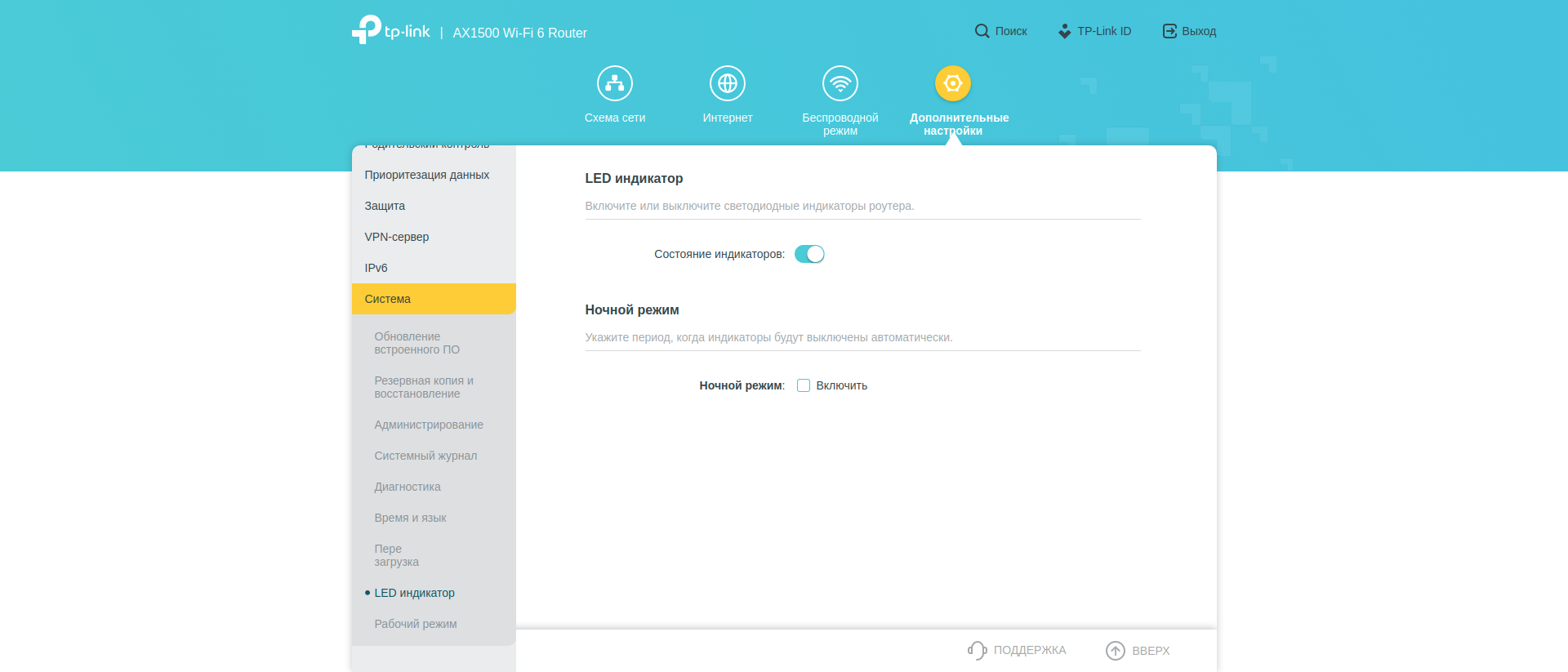This screenshot has width=1568, height=672.
Task: Click the Wireless (Беспроводной режим) Wi-Fi icon
Action: tap(840, 83)
